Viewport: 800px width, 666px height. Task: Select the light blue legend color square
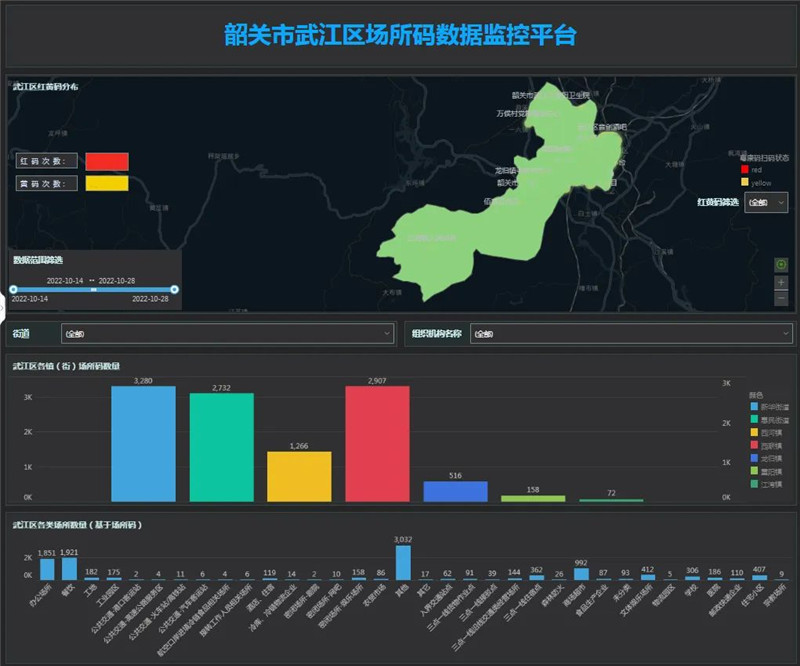(753, 407)
